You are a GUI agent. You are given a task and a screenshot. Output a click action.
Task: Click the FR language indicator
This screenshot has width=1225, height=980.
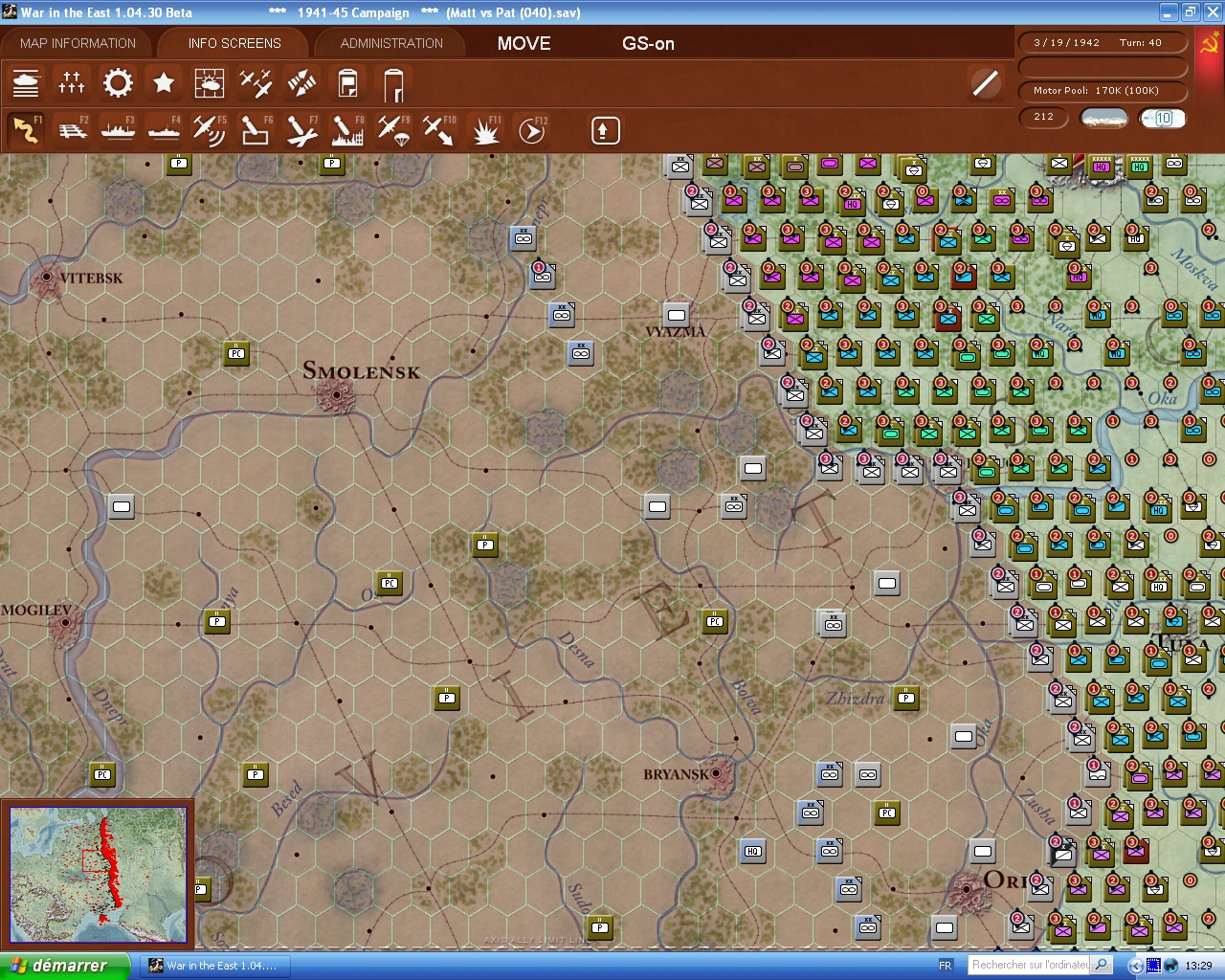[x=946, y=966]
